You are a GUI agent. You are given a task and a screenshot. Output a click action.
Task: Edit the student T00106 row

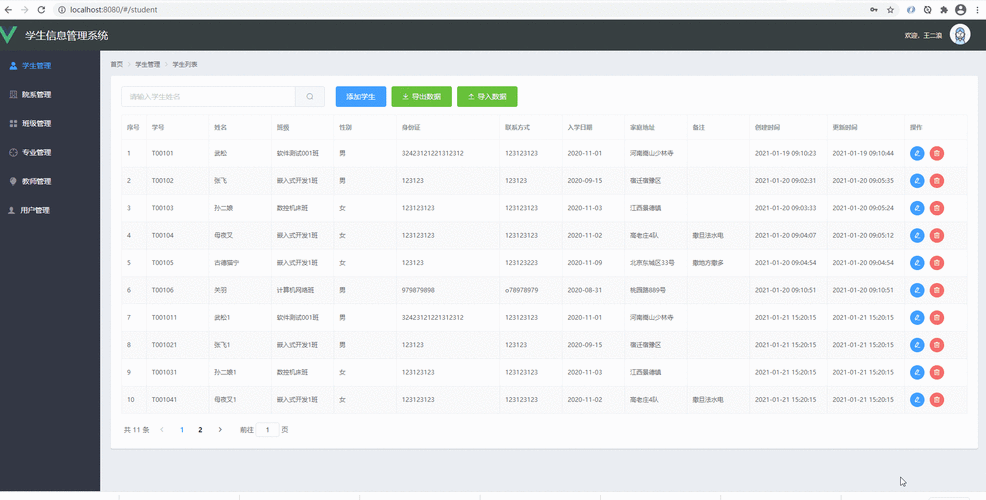(x=917, y=290)
